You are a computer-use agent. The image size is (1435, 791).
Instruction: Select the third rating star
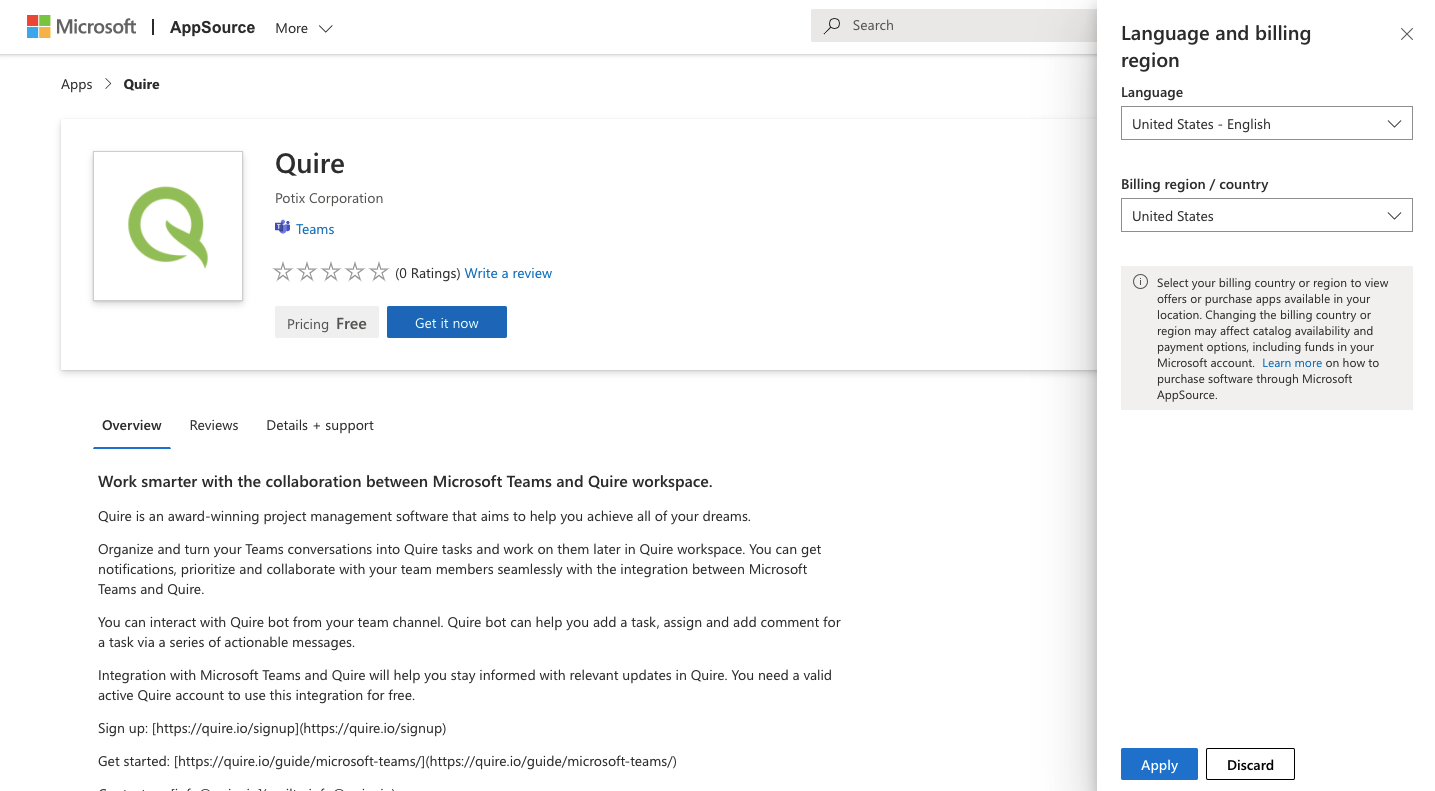[331, 272]
